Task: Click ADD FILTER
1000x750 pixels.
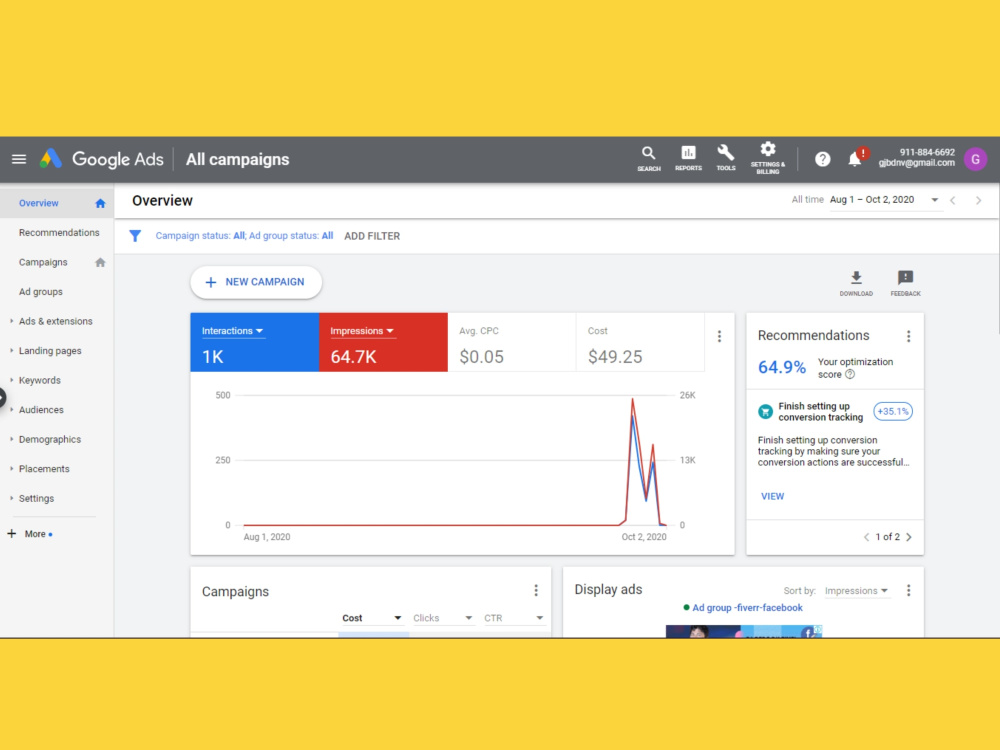Action: point(372,236)
